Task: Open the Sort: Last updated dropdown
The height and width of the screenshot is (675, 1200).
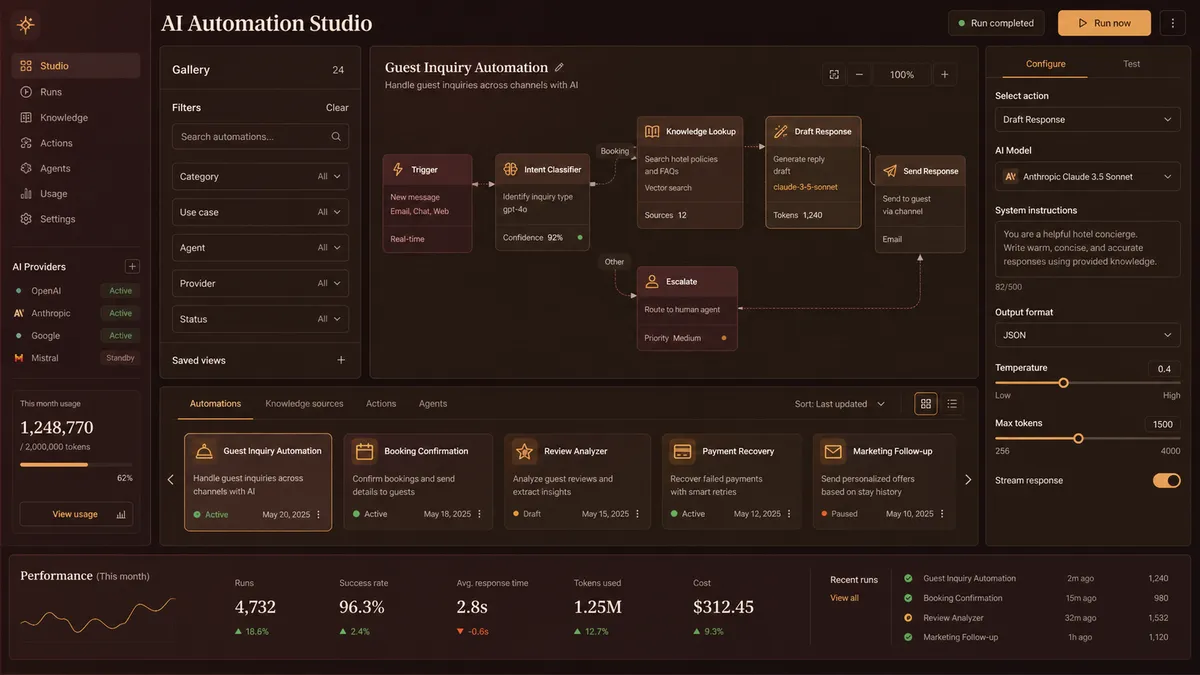Action: pos(840,404)
